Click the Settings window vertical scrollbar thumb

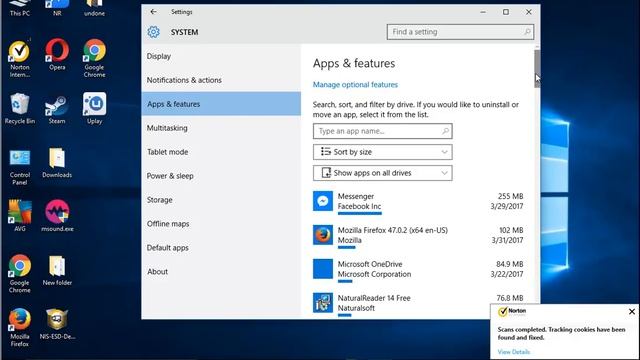(537, 69)
